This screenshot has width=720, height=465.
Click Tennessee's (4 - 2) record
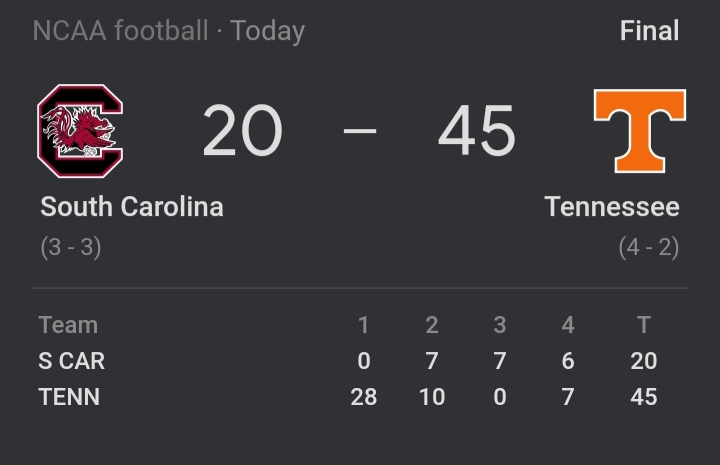tap(649, 246)
